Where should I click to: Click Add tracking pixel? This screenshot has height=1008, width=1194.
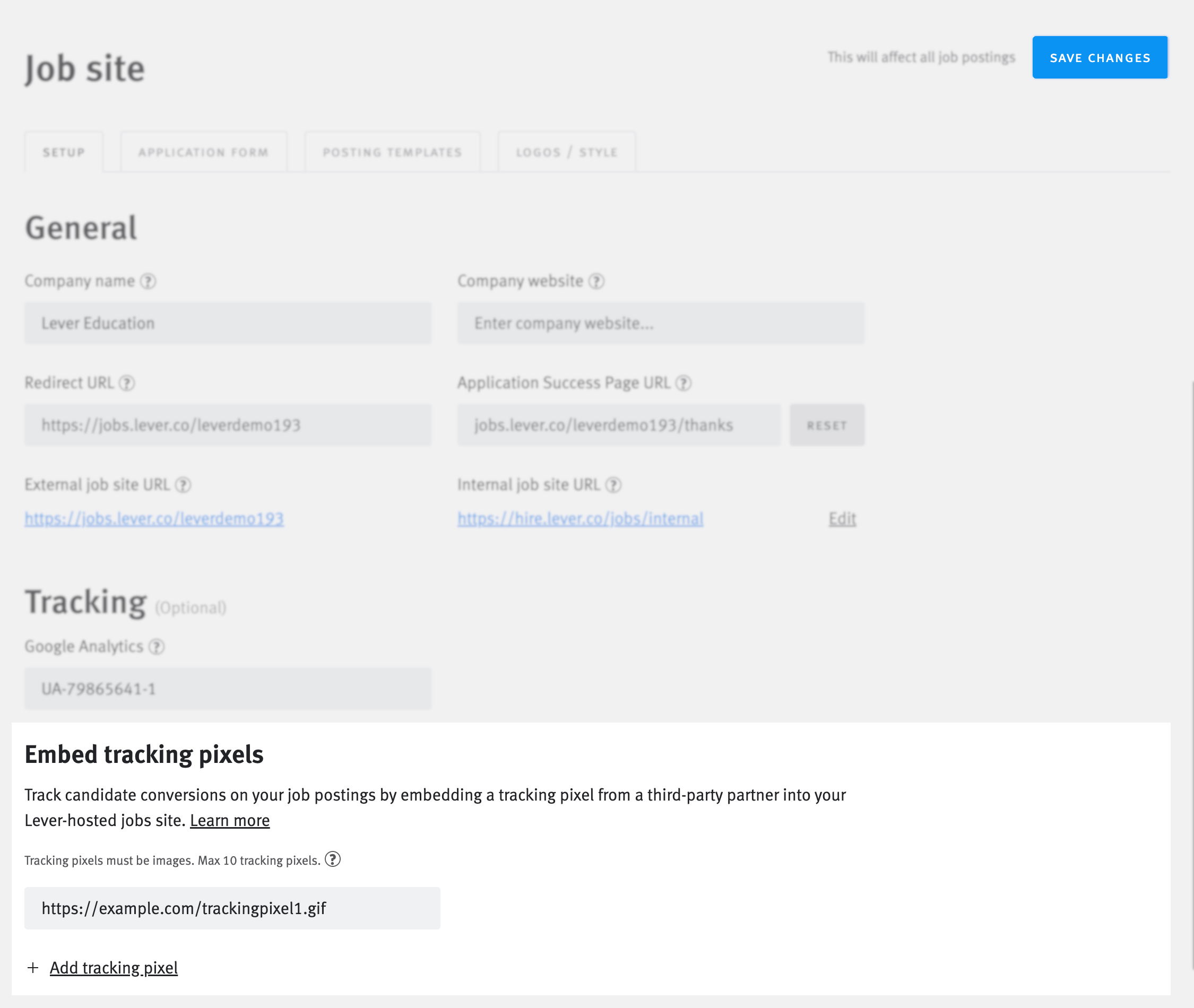click(113, 968)
